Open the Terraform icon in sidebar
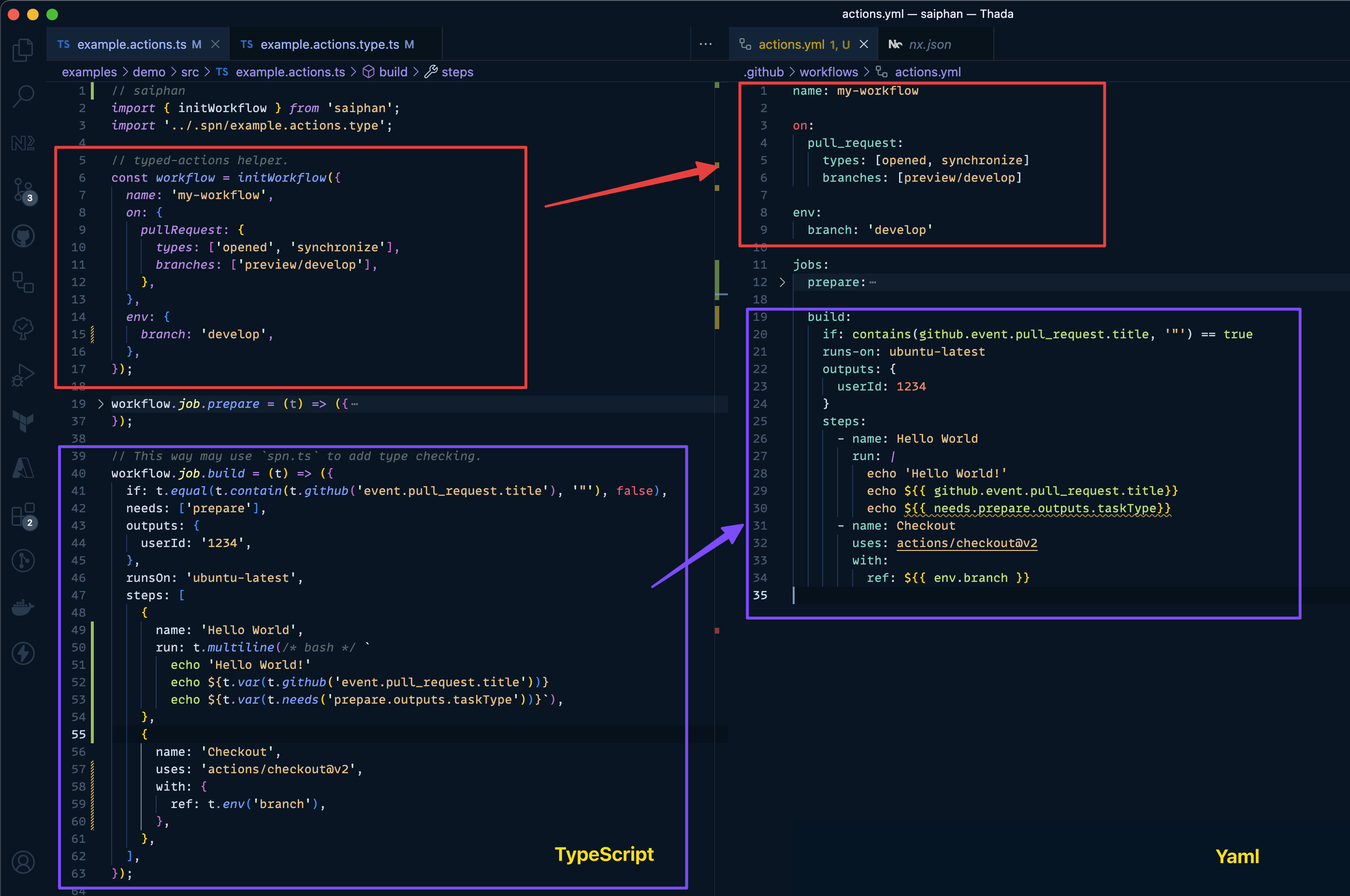Viewport: 1350px width, 896px height. click(23, 422)
